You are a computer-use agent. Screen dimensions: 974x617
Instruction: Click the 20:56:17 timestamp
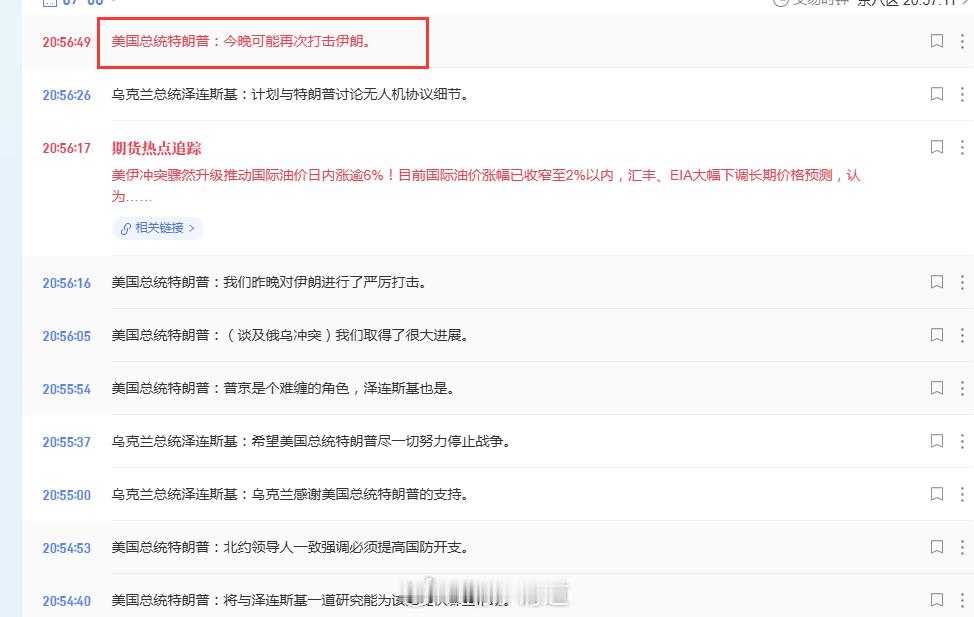(x=66, y=148)
